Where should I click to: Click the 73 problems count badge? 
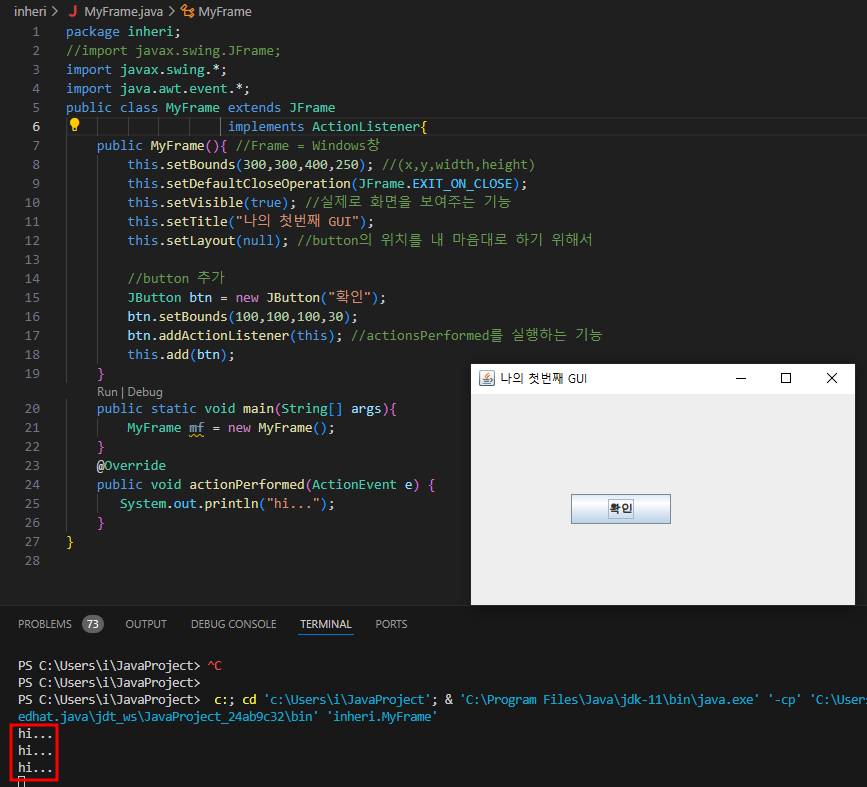93,624
